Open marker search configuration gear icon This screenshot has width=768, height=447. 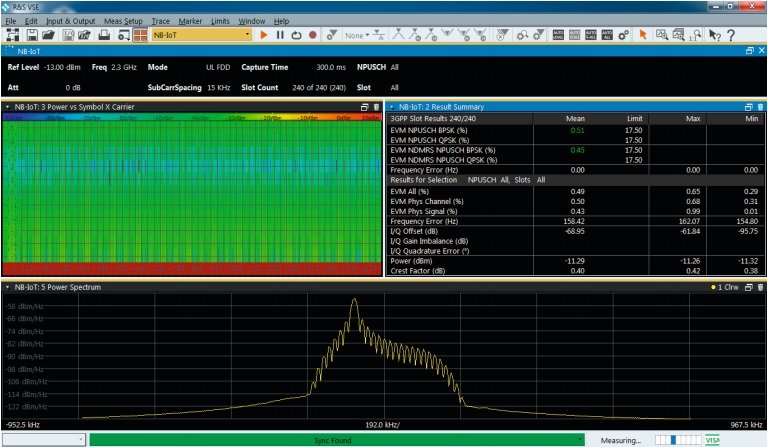point(522,35)
